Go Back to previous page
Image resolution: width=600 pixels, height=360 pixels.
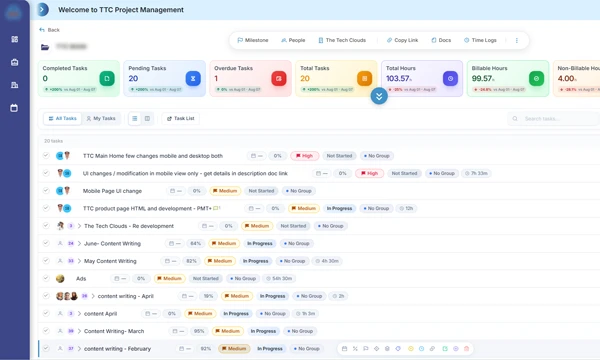tap(49, 30)
